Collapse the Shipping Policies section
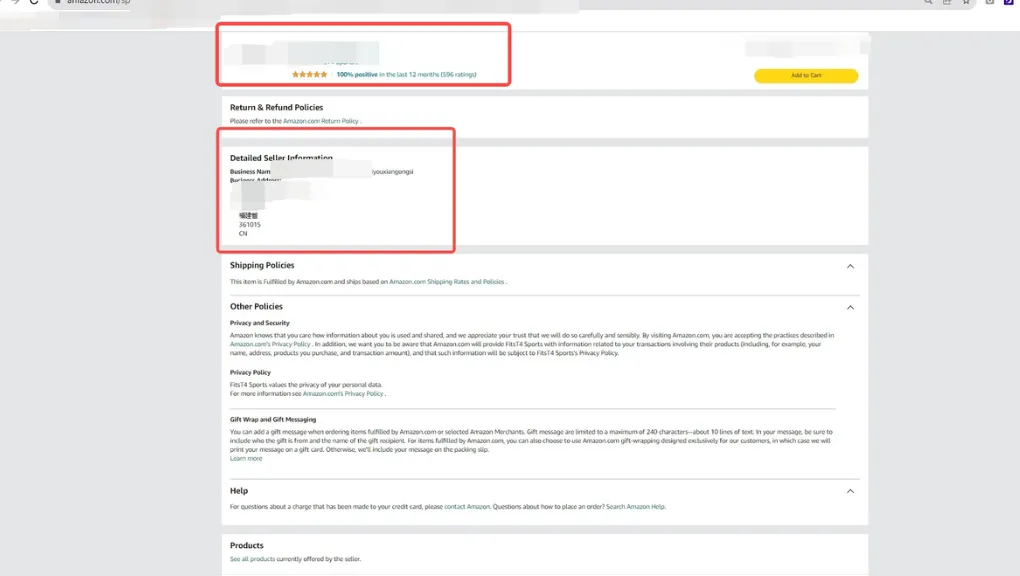The width and height of the screenshot is (1020, 576). (850, 266)
